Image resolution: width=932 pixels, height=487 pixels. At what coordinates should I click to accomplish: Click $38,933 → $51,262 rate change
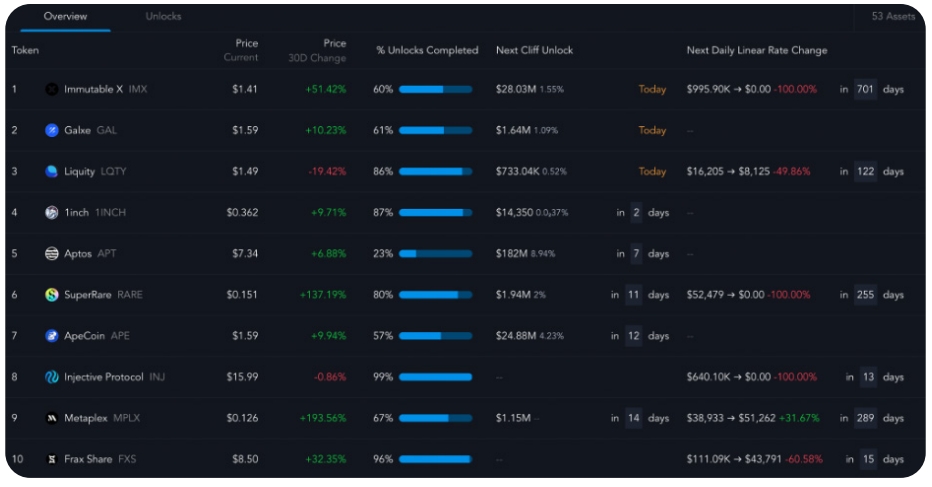(x=731, y=418)
